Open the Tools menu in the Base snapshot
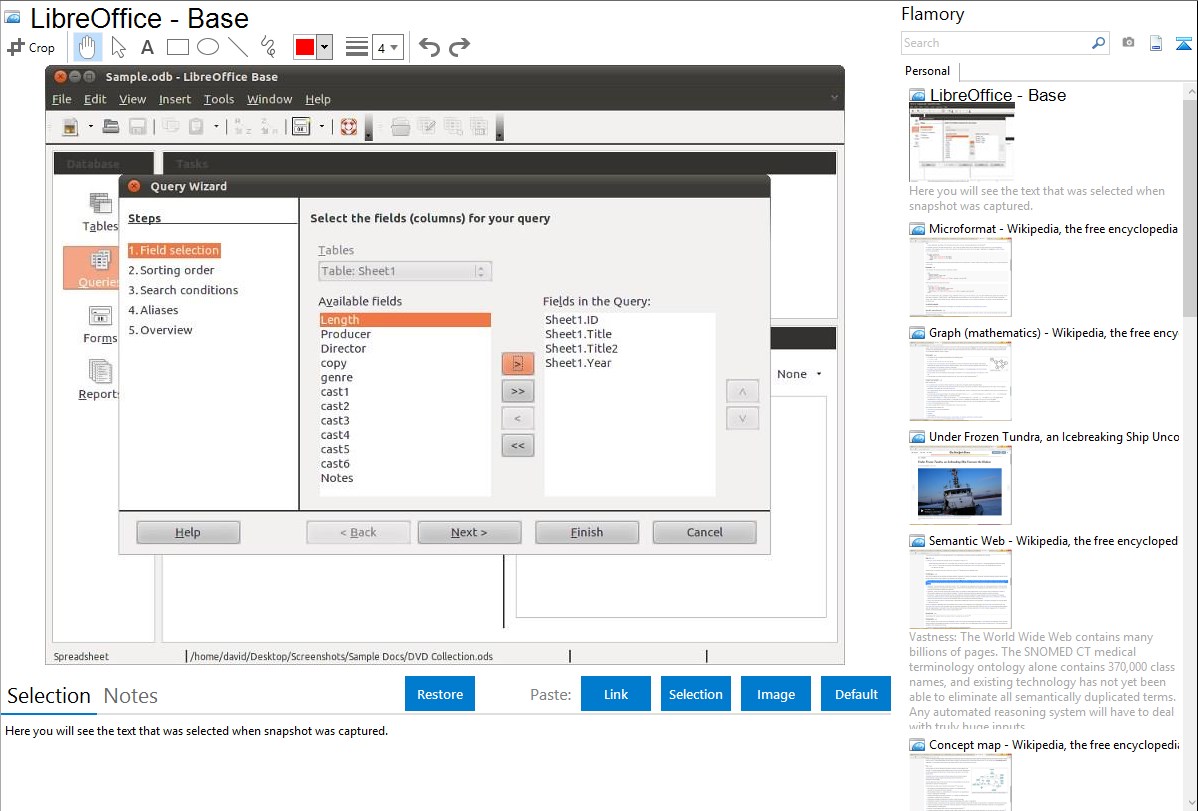Screen dimensions: 1198x811 (x=219, y=99)
